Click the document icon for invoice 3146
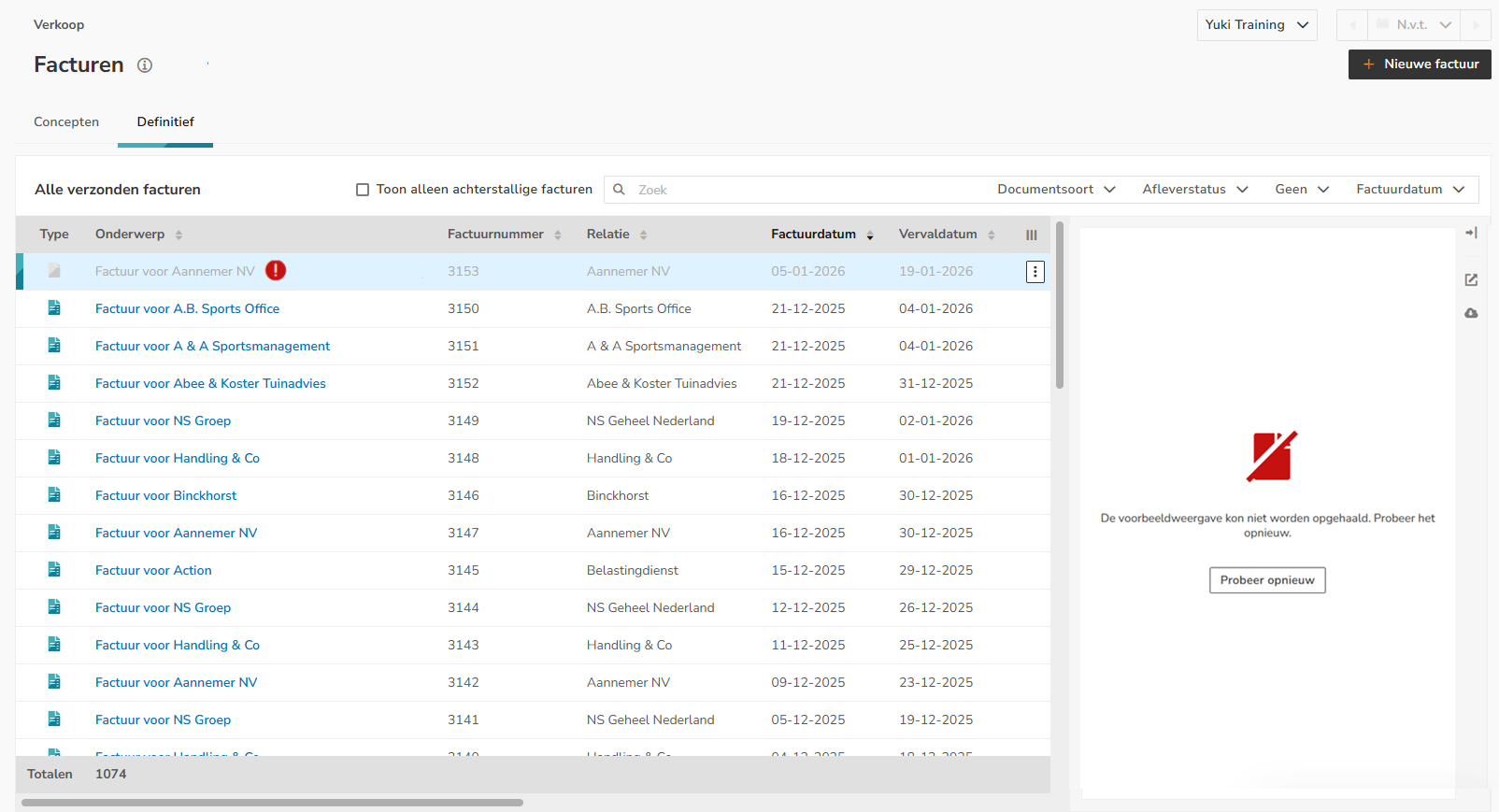 [54, 495]
